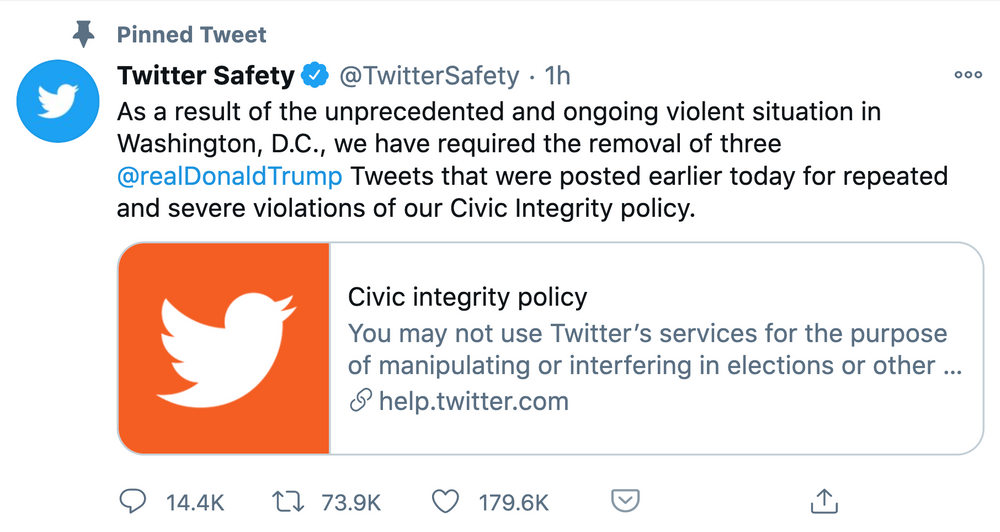Open the Pocket save icon
This screenshot has height=532, width=1000.
pos(625,501)
